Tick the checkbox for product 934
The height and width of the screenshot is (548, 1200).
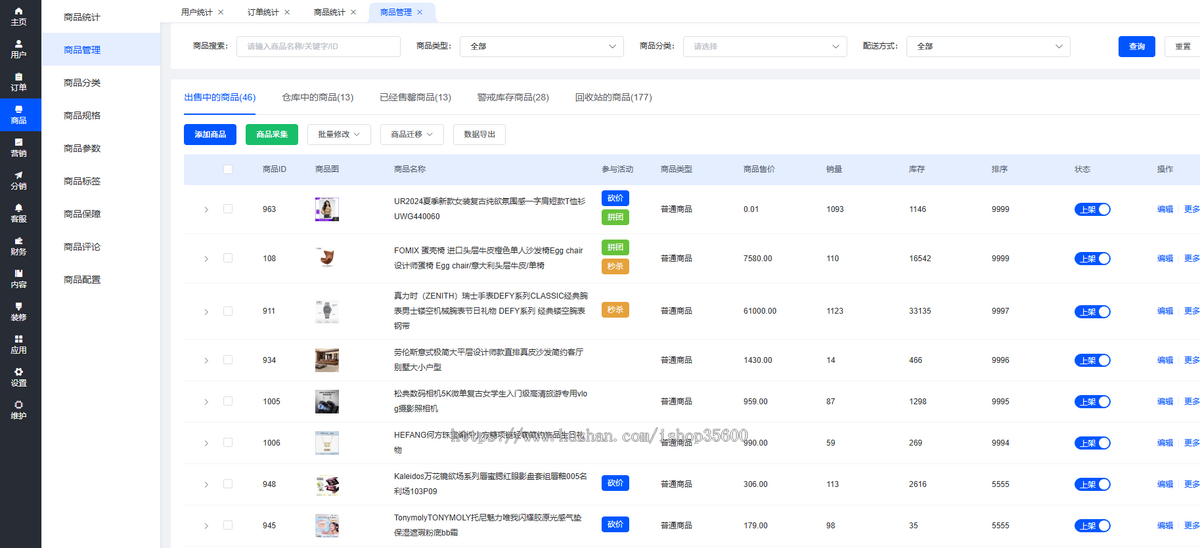click(228, 360)
